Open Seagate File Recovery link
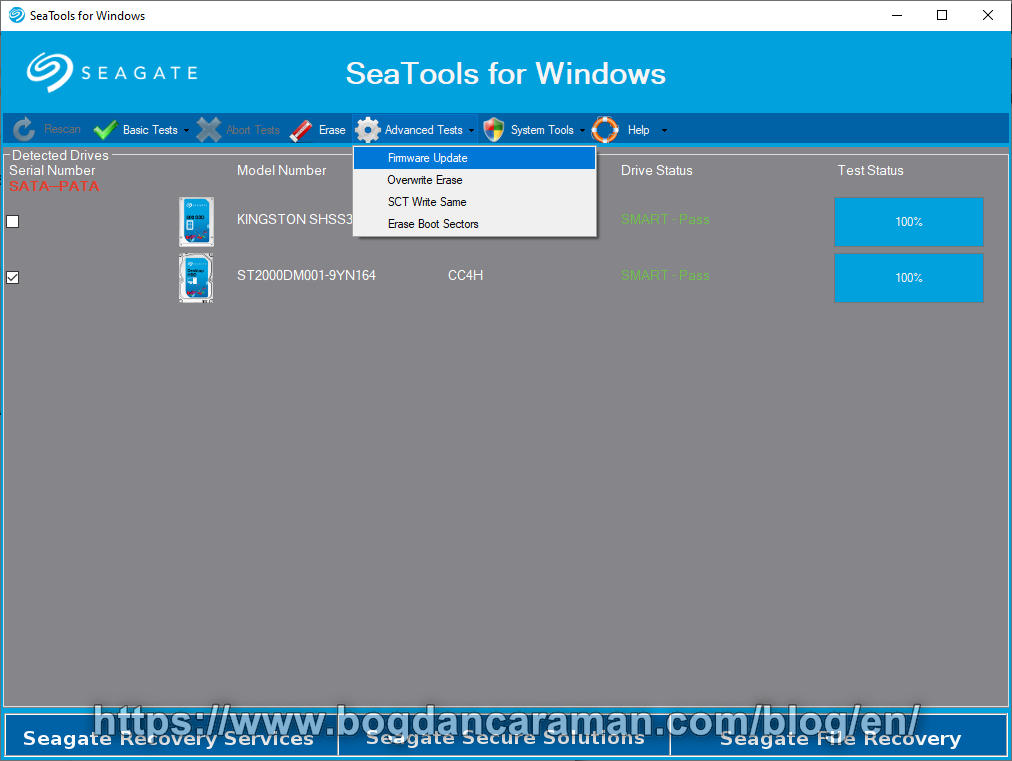1012x761 pixels. [839, 735]
